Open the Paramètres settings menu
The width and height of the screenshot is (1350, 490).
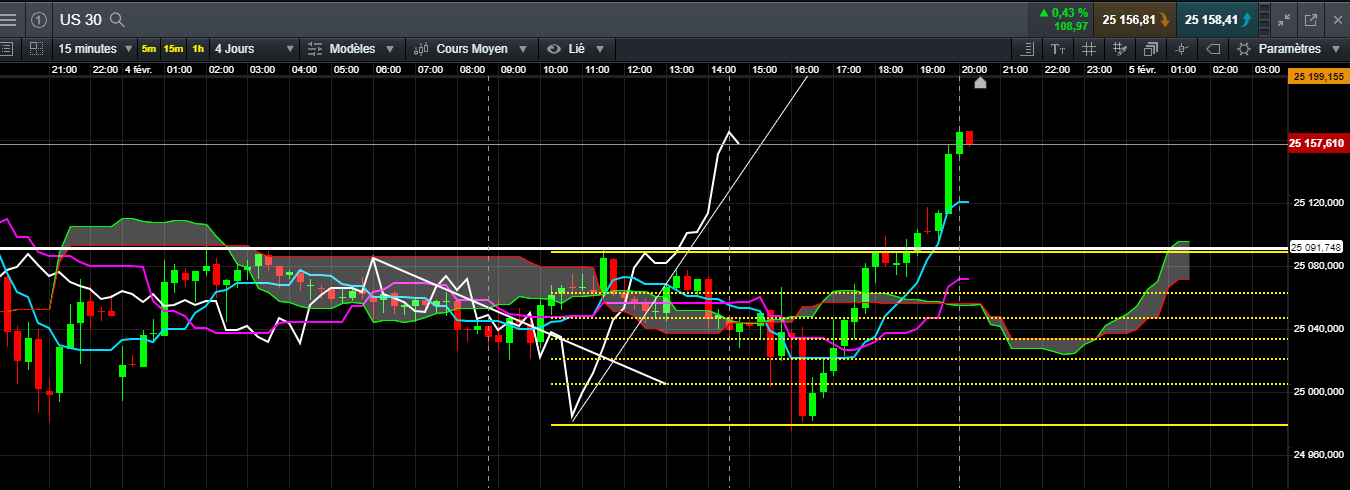[1289, 49]
